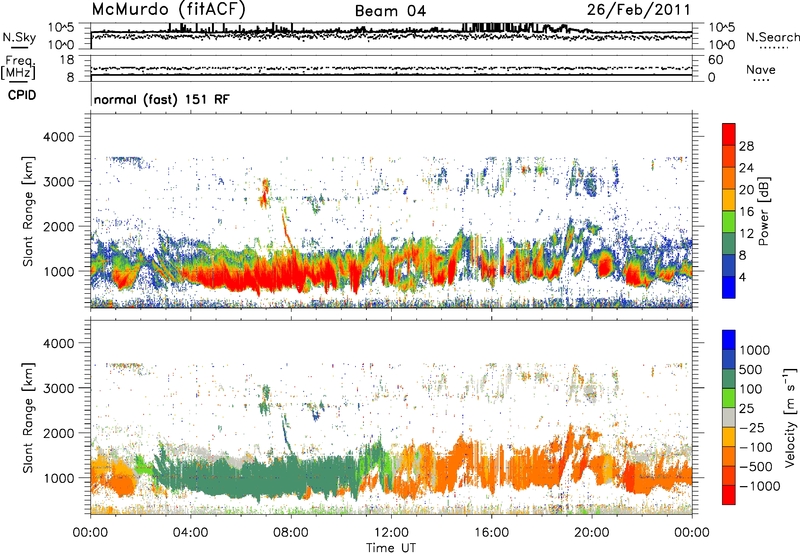Pick the Velocity segment between -25 and -100
This screenshot has width=800, height=554.
point(729,437)
